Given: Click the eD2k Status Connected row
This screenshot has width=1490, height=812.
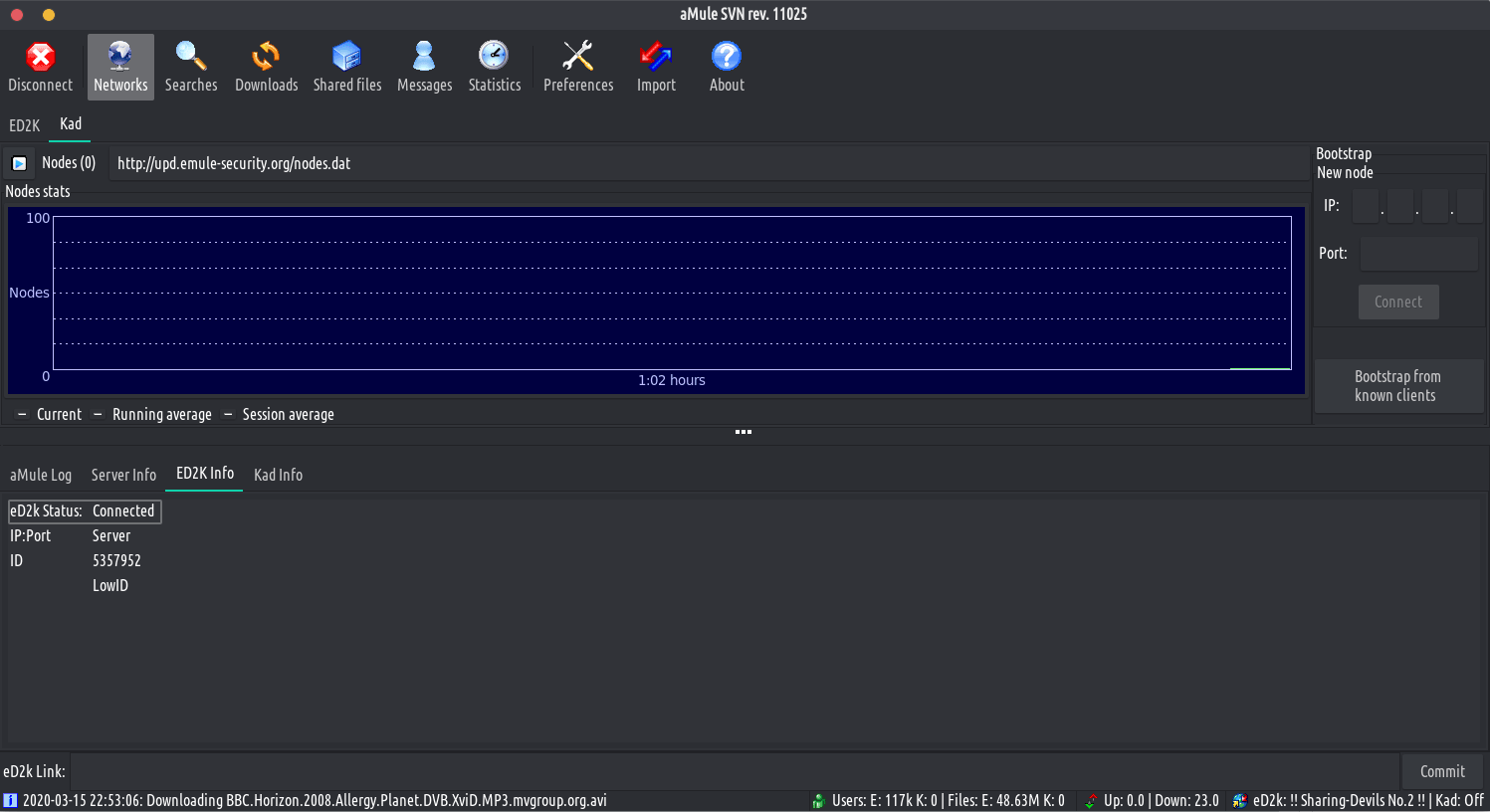Looking at the screenshot, I should (x=85, y=510).
